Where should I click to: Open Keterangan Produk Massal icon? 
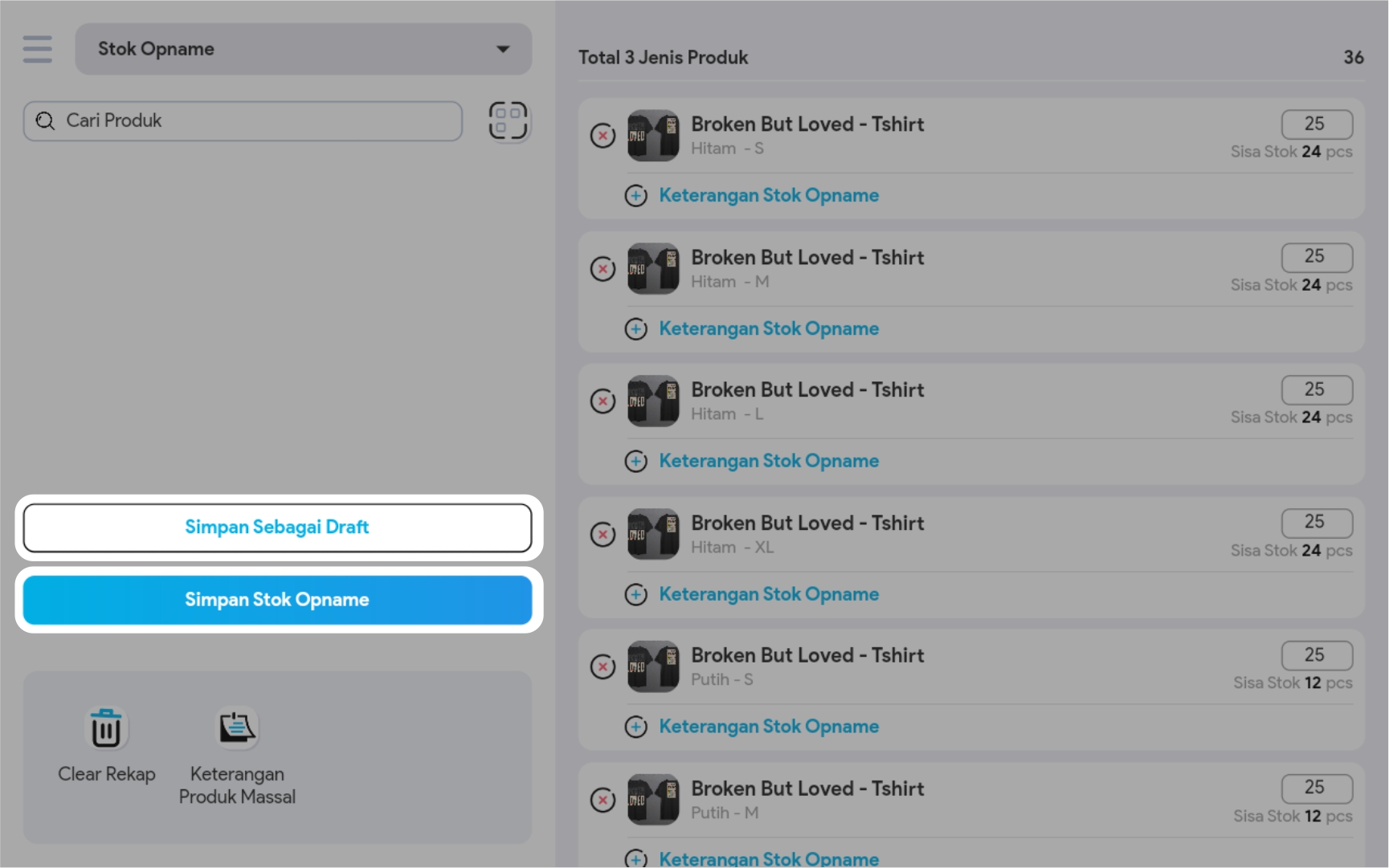pyautogui.click(x=237, y=729)
